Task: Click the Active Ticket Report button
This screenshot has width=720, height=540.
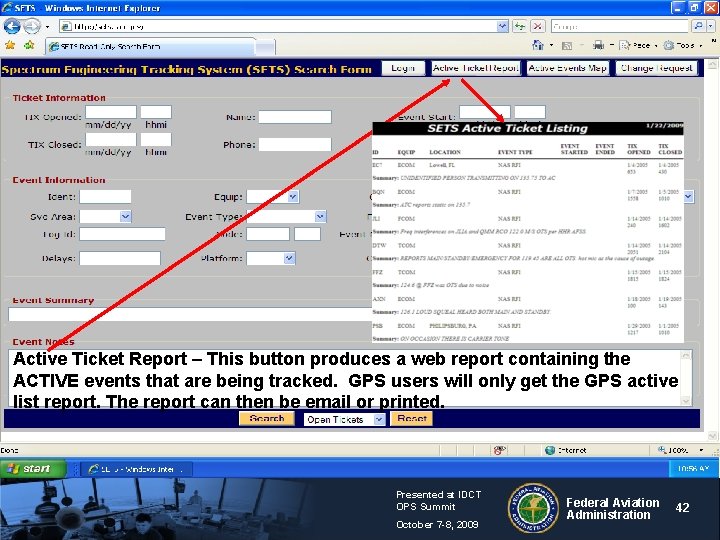Action: 476,68
